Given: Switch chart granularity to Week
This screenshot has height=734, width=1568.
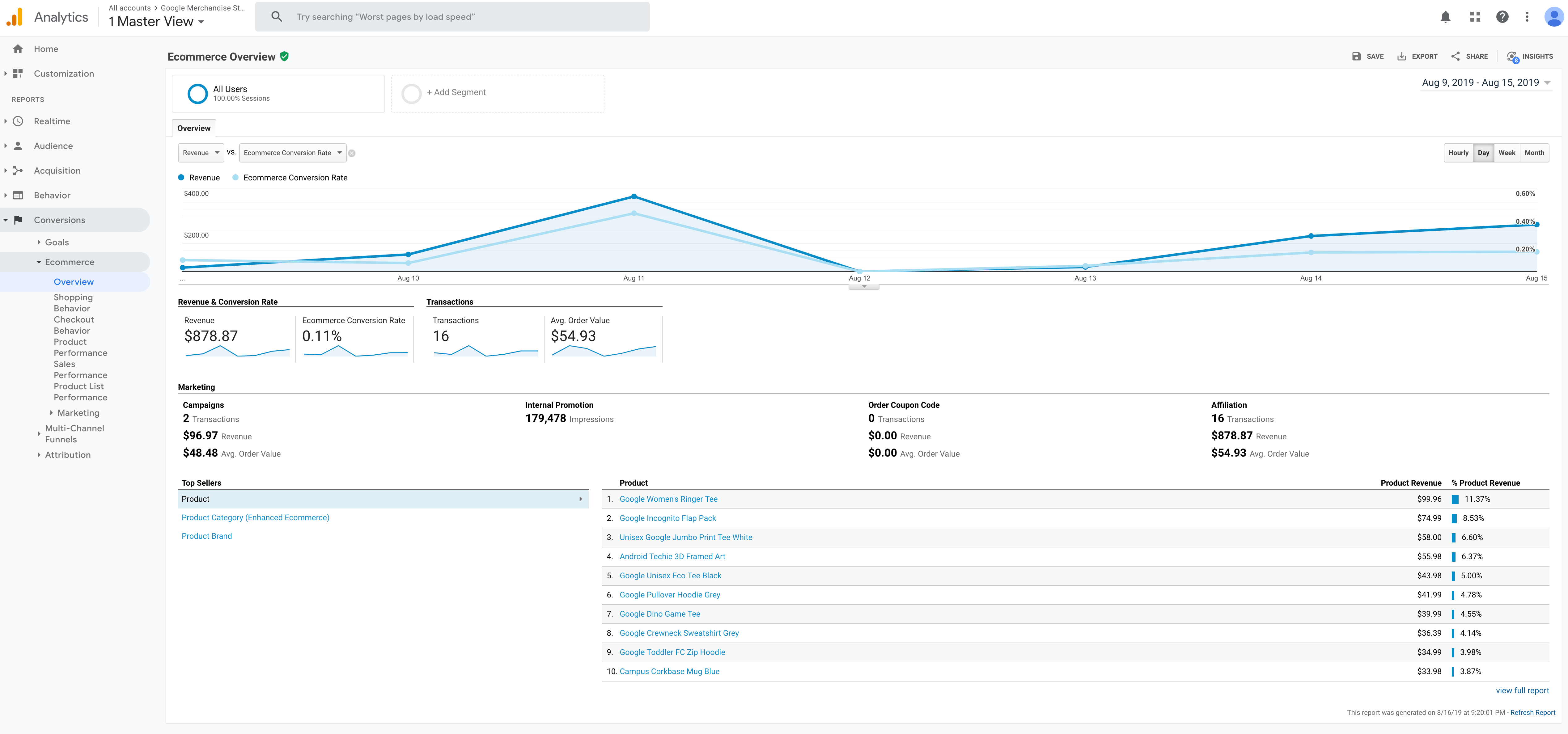Looking at the screenshot, I should tap(1507, 153).
